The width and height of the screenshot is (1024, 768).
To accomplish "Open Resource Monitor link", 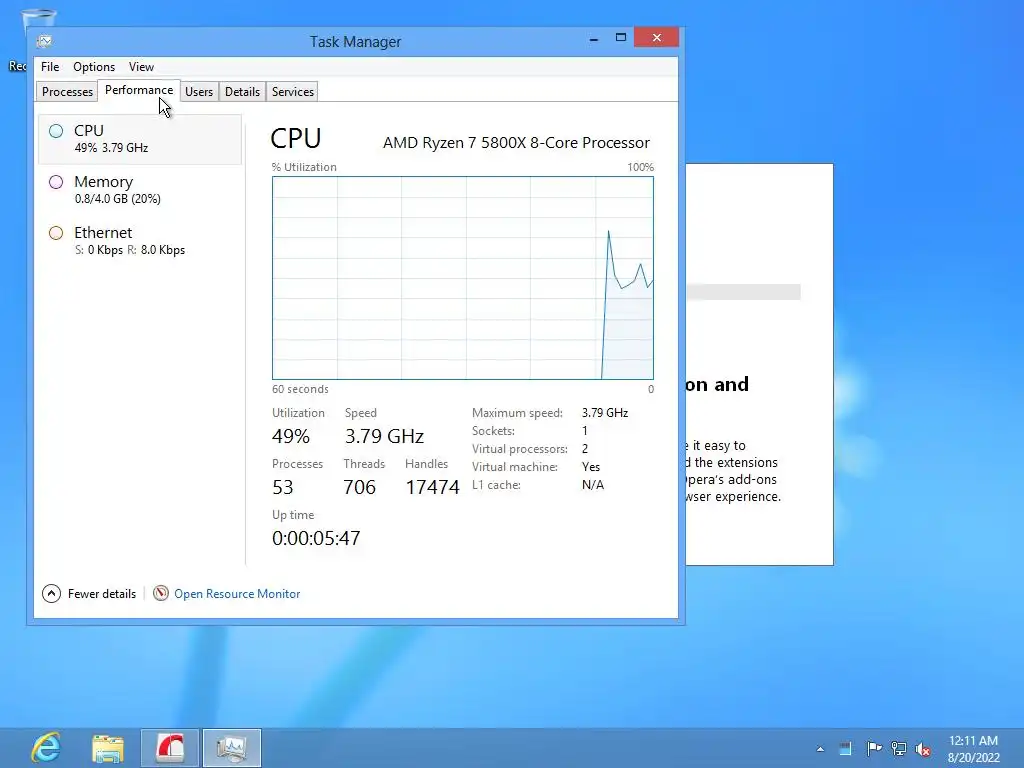I will tap(237, 594).
